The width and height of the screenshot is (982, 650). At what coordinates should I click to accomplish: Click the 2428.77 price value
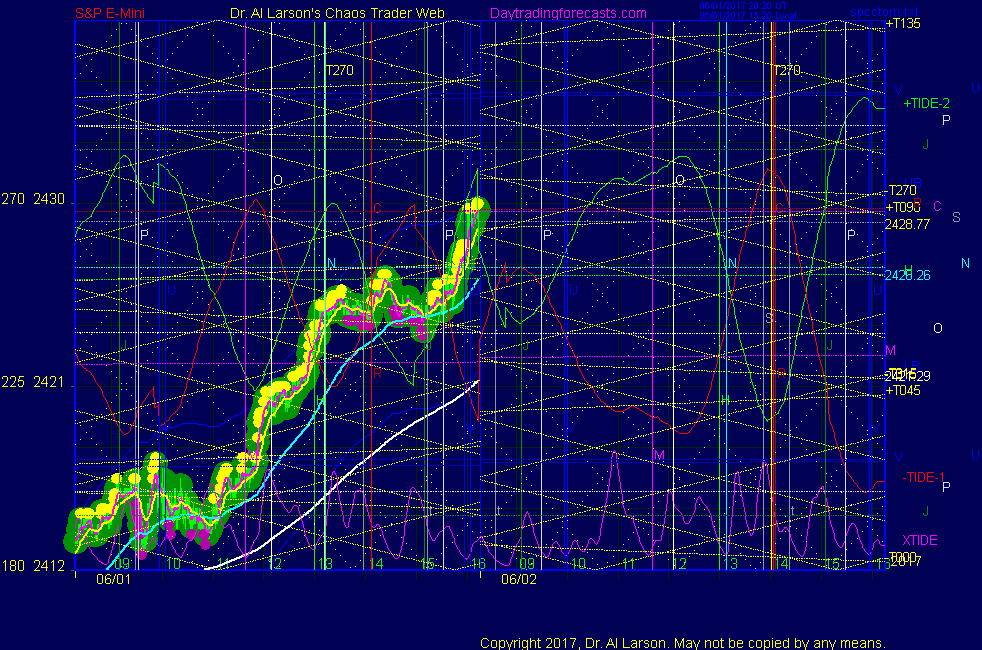point(907,224)
